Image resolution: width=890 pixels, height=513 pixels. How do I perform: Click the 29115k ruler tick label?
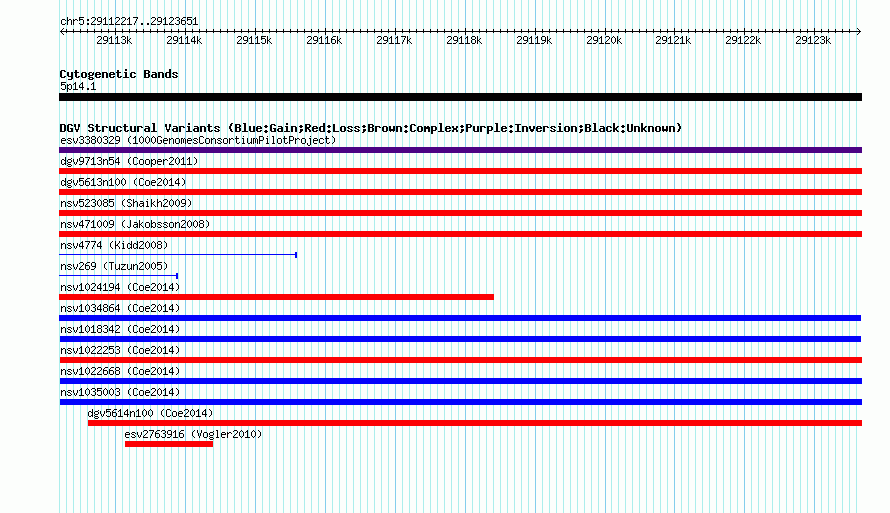tap(254, 40)
